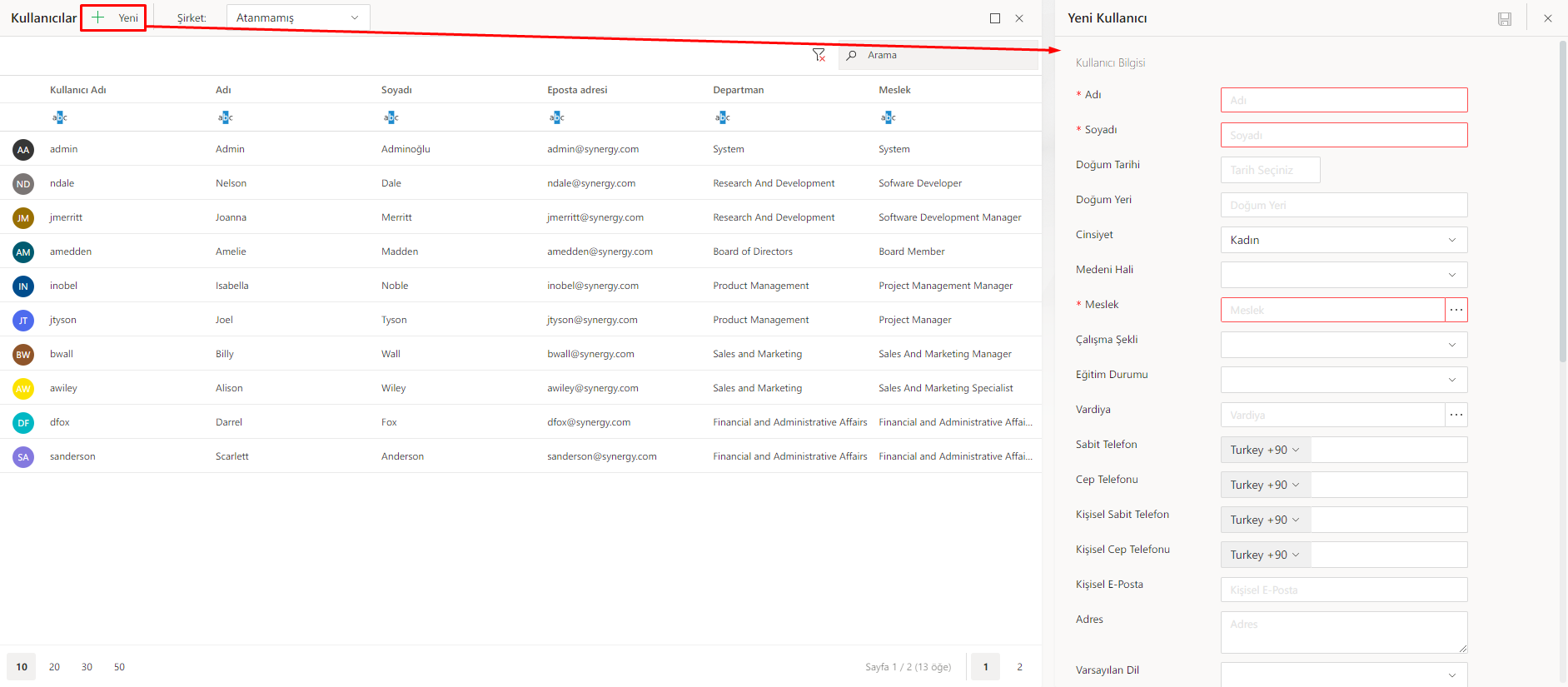This screenshot has width=1568, height=687.
Task: Click the AM avatar for amedden
Action: [23, 252]
